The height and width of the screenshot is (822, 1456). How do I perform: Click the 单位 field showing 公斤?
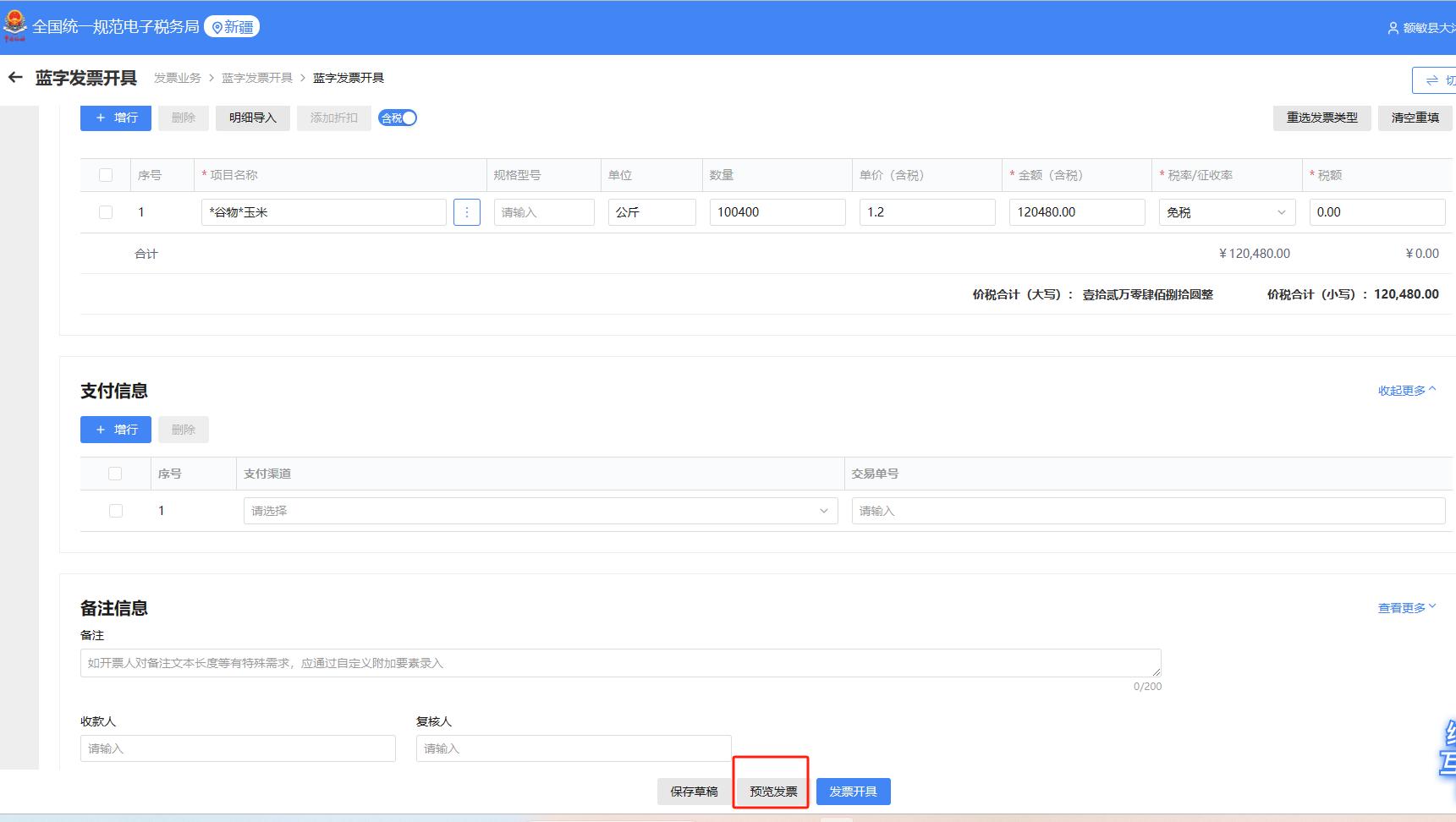[x=651, y=212]
